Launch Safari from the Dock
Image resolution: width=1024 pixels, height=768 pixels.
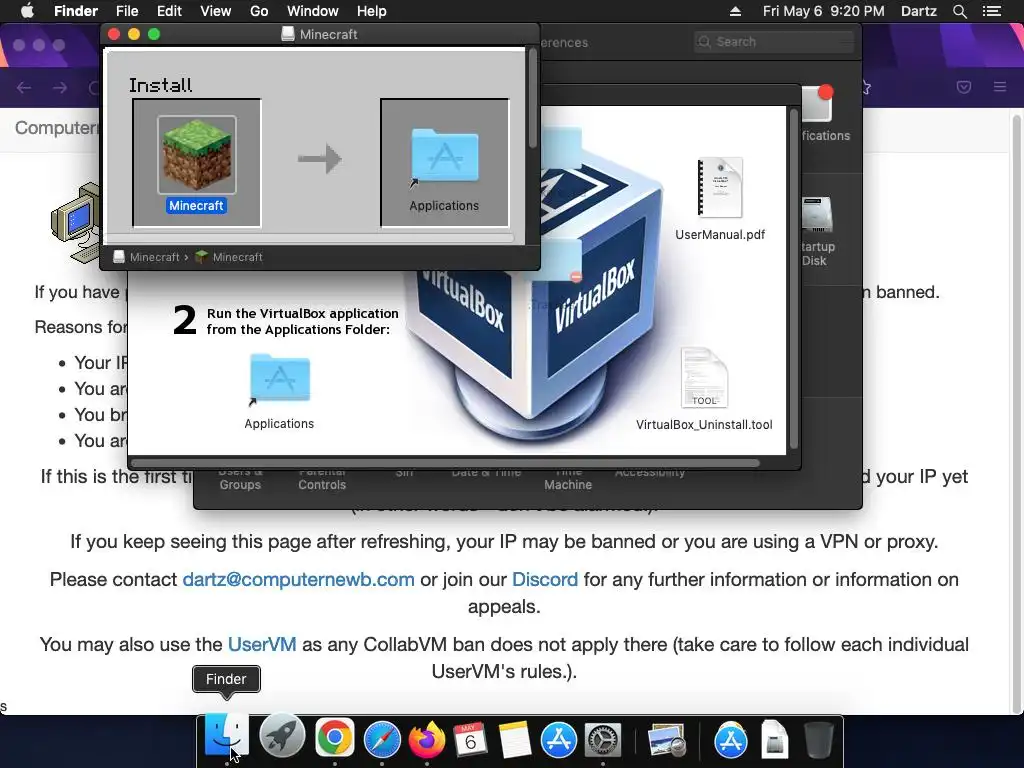click(382, 739)
